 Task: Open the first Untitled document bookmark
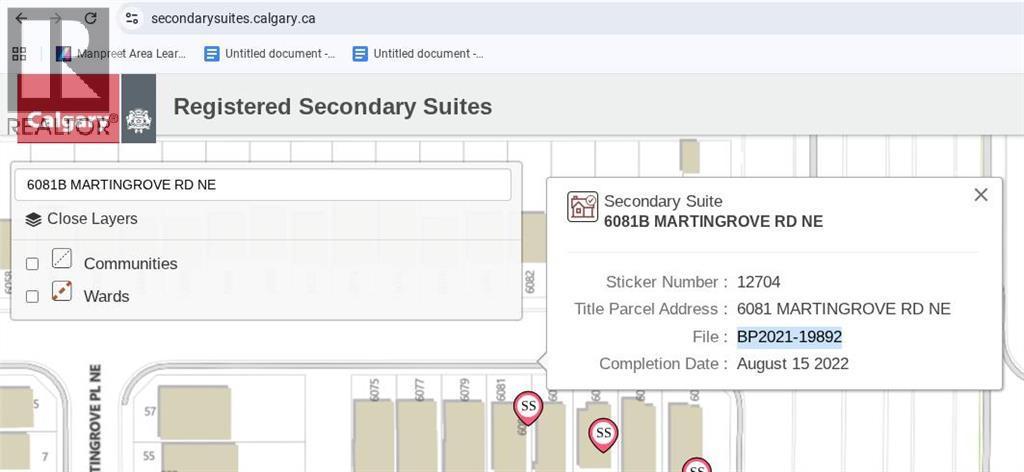pos(269,53)
